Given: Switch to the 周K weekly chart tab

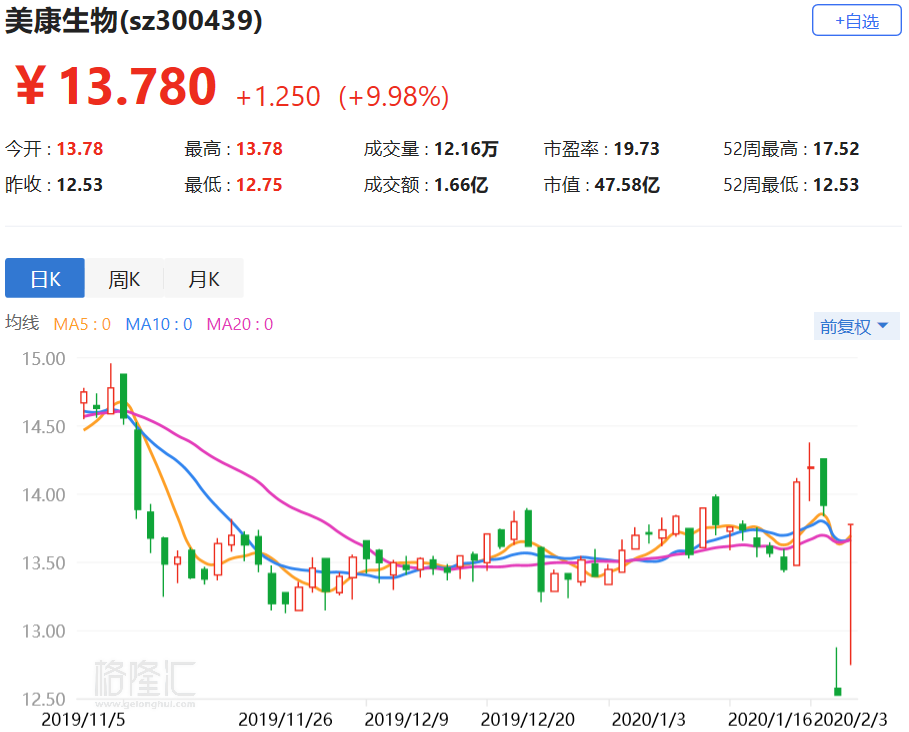Looking at the screenshot, I should click(124, 278).
